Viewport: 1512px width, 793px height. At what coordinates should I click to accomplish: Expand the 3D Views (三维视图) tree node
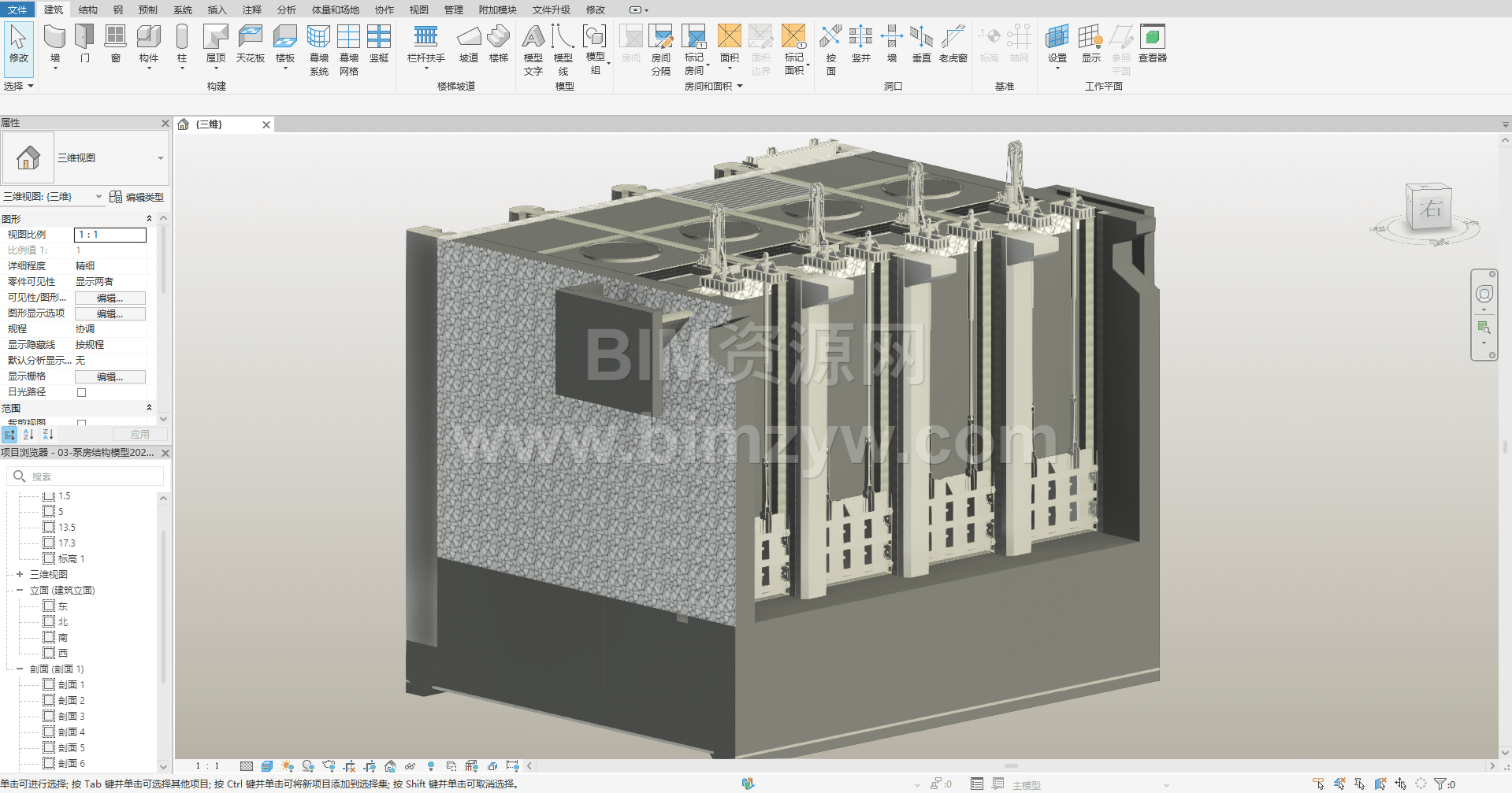pyautogui.click(x=20, y=574)
